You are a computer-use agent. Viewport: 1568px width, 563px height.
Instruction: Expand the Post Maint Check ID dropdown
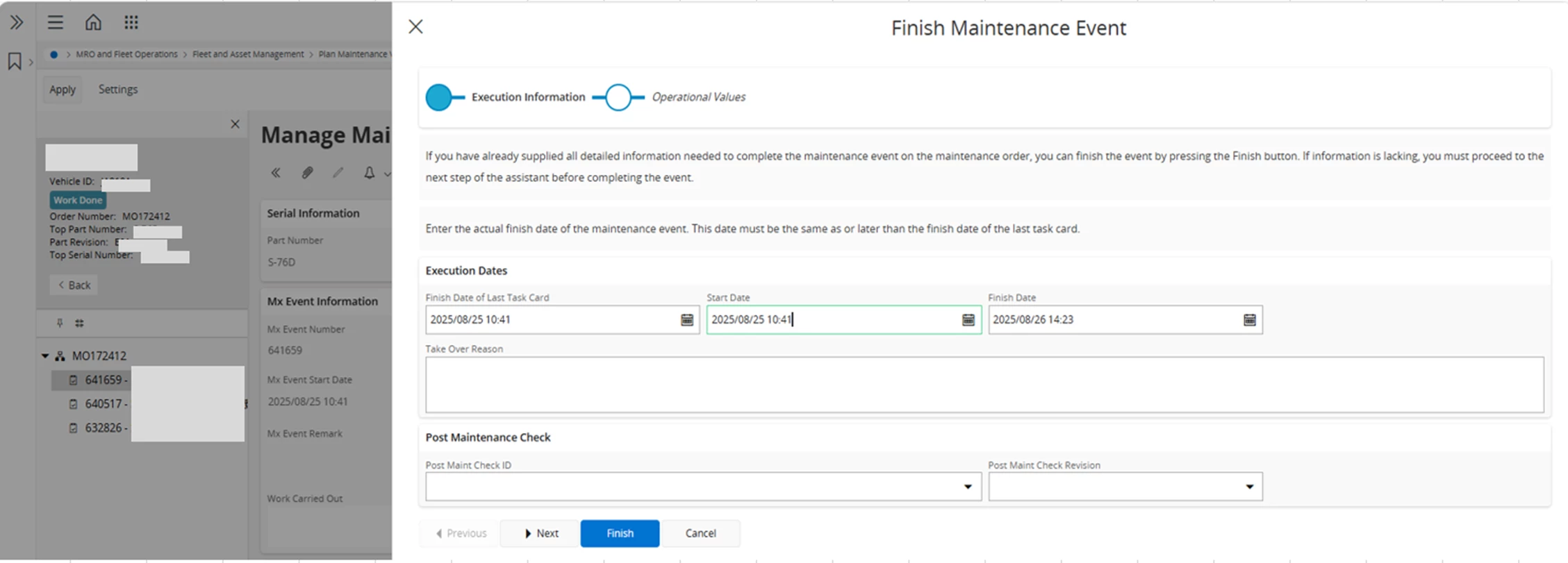click(x=967, y=487)
